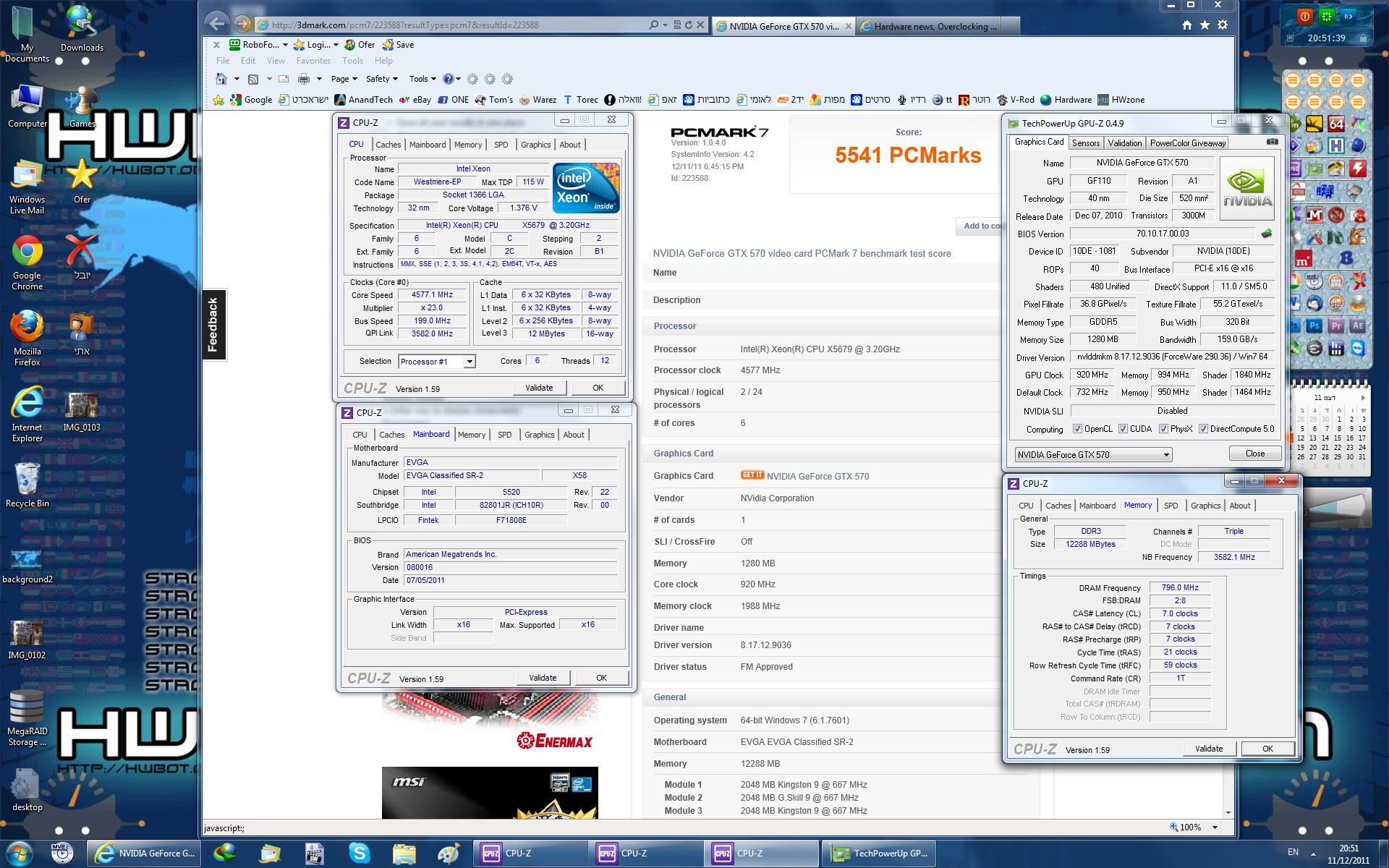Image resolution: width=1389 pixels, height=868 pixels.
Task: Open Google Chrome desktop icon
Action: click(x=27, y=262)
